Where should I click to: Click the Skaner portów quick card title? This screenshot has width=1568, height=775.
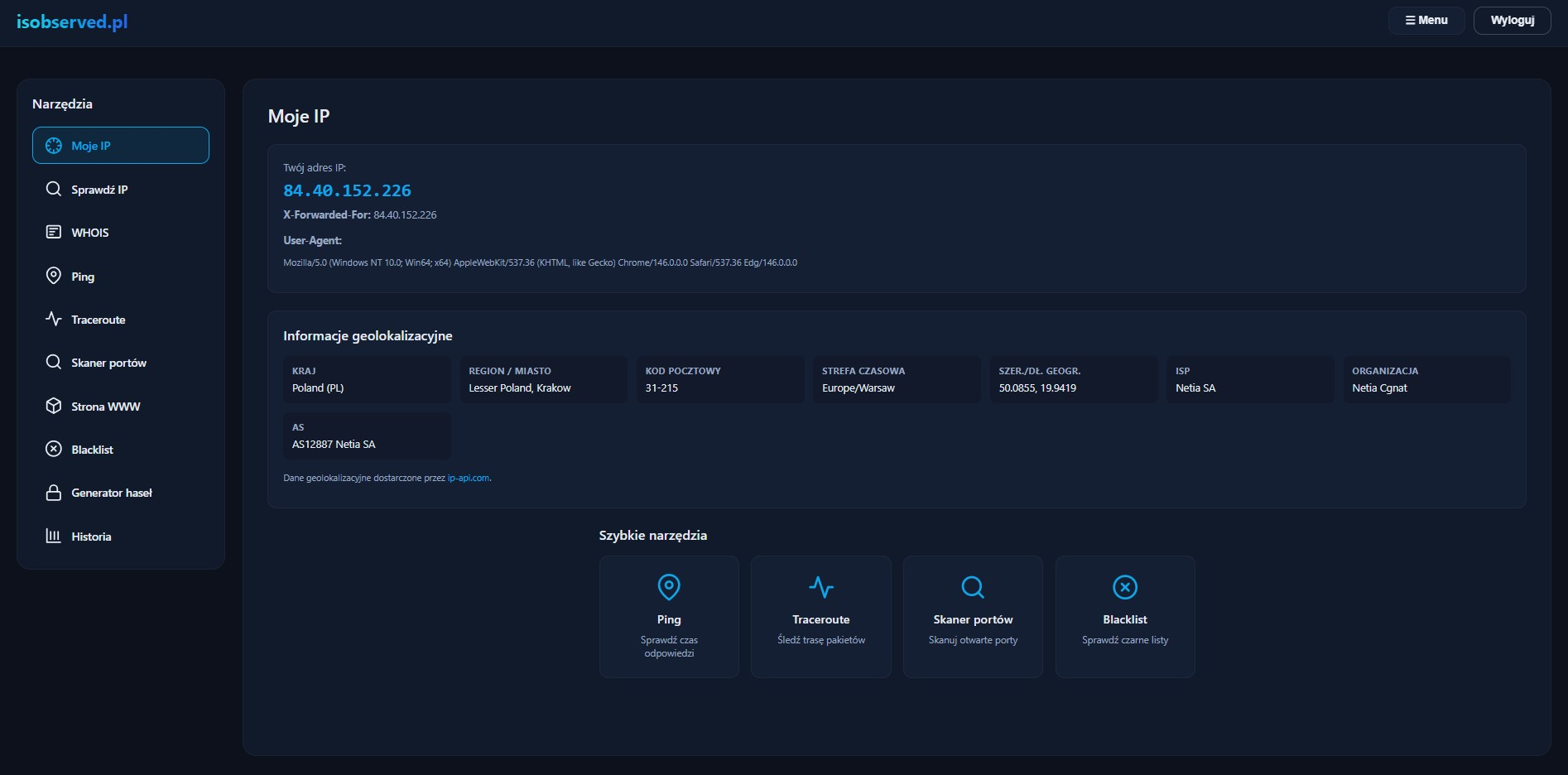point(973,619)
